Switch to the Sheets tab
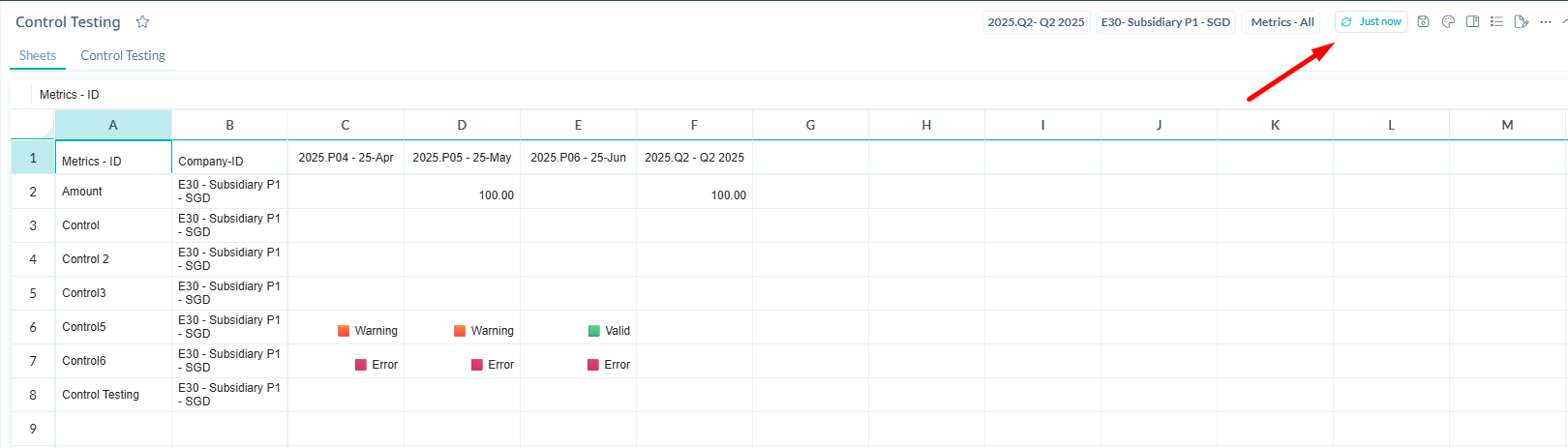 [x=38, y=55]
